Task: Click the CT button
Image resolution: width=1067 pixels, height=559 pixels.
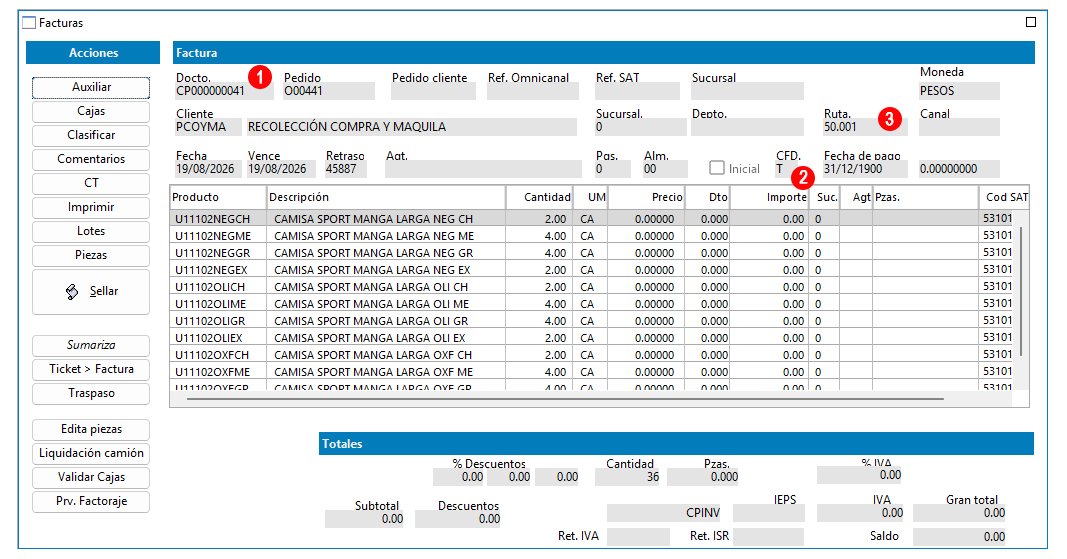Action: pyautogui.click(x=91, y=183)
